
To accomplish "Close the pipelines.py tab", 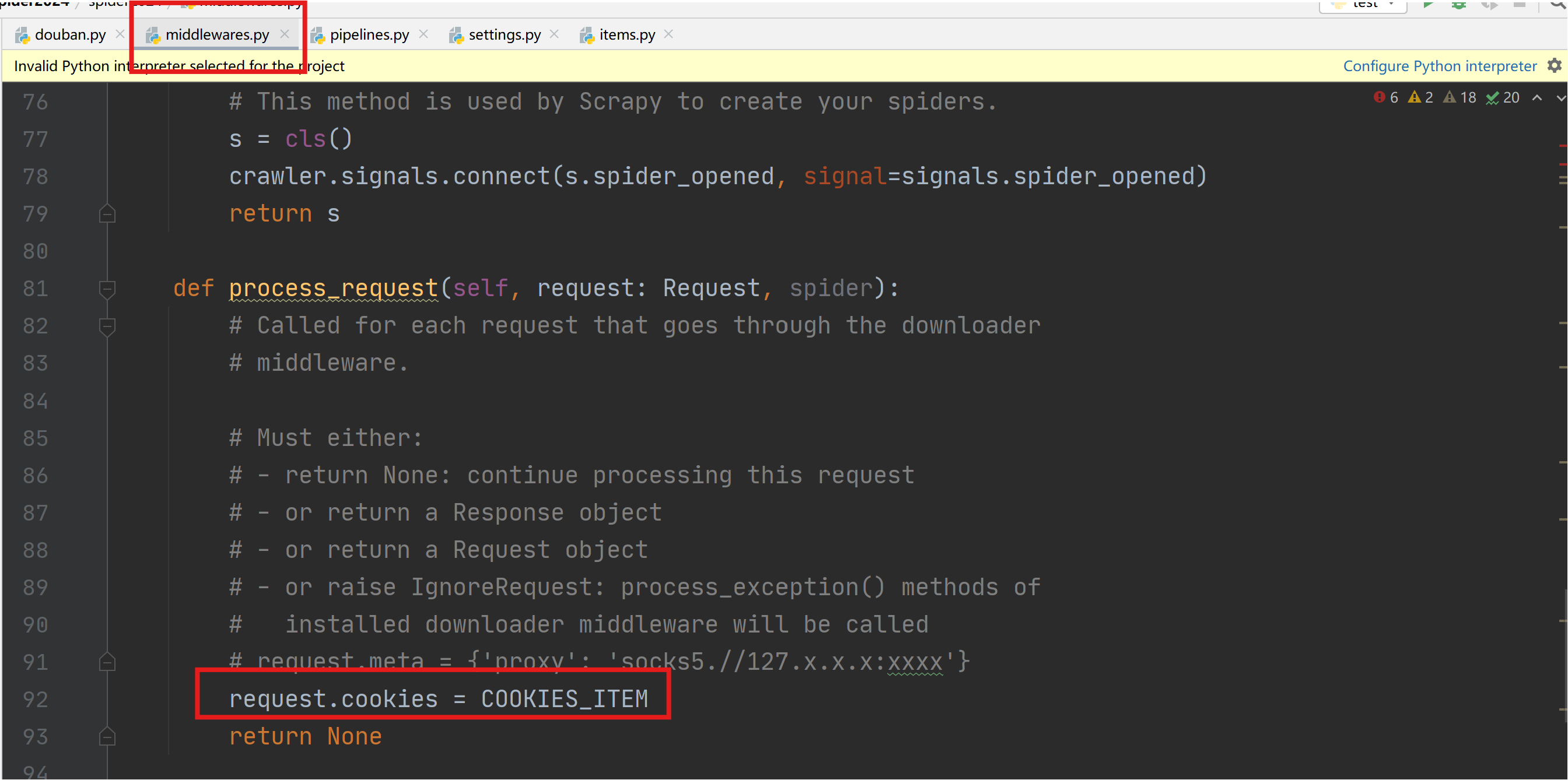I will [423, 34].
